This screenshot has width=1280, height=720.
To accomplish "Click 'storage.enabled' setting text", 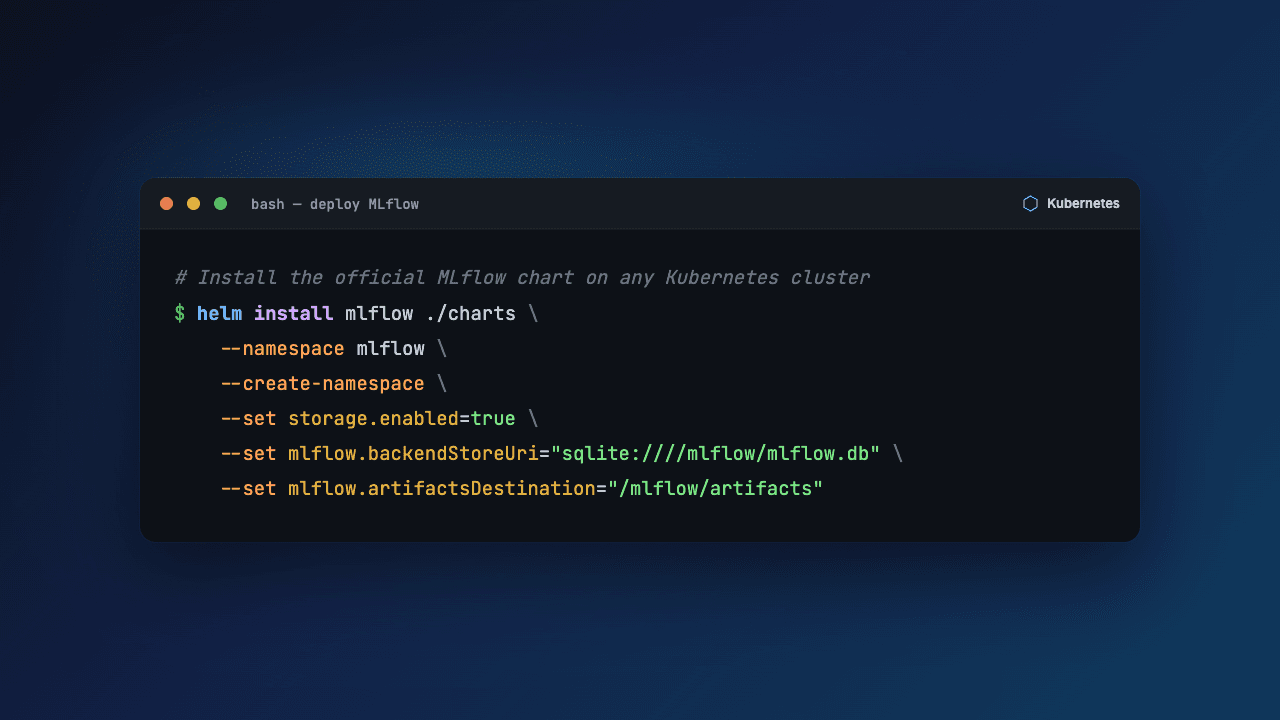I will click(x=373, y=419).
